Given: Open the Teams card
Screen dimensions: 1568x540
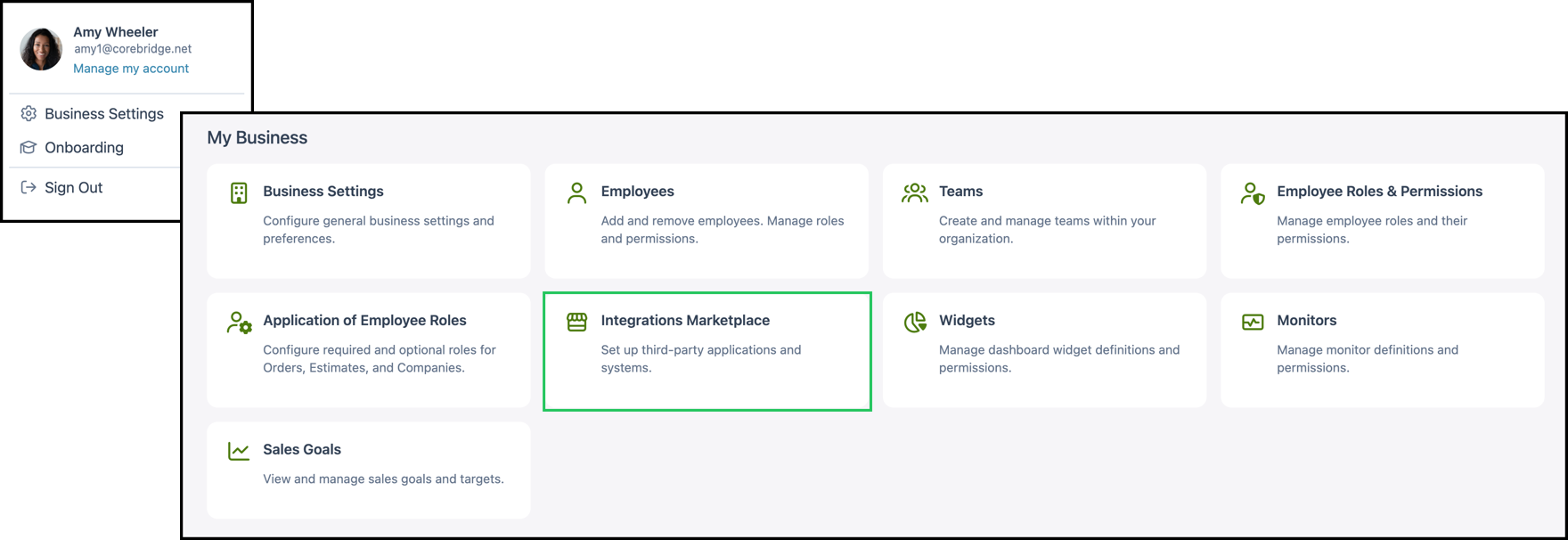Looking at the screenshot, I should pos(1044,221).
